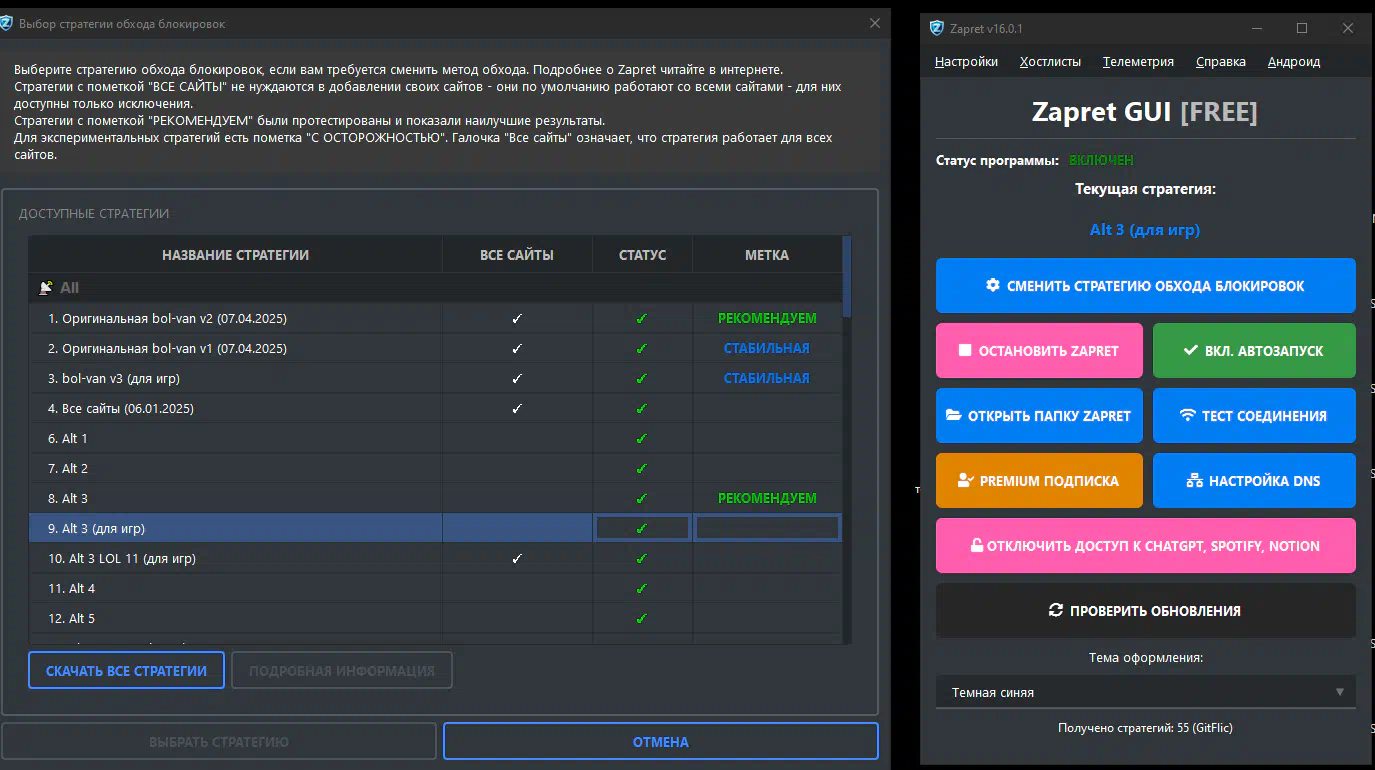Open the Справка menu
The height and width of the screenshot is (770, 1375).
pos(1220,61)
